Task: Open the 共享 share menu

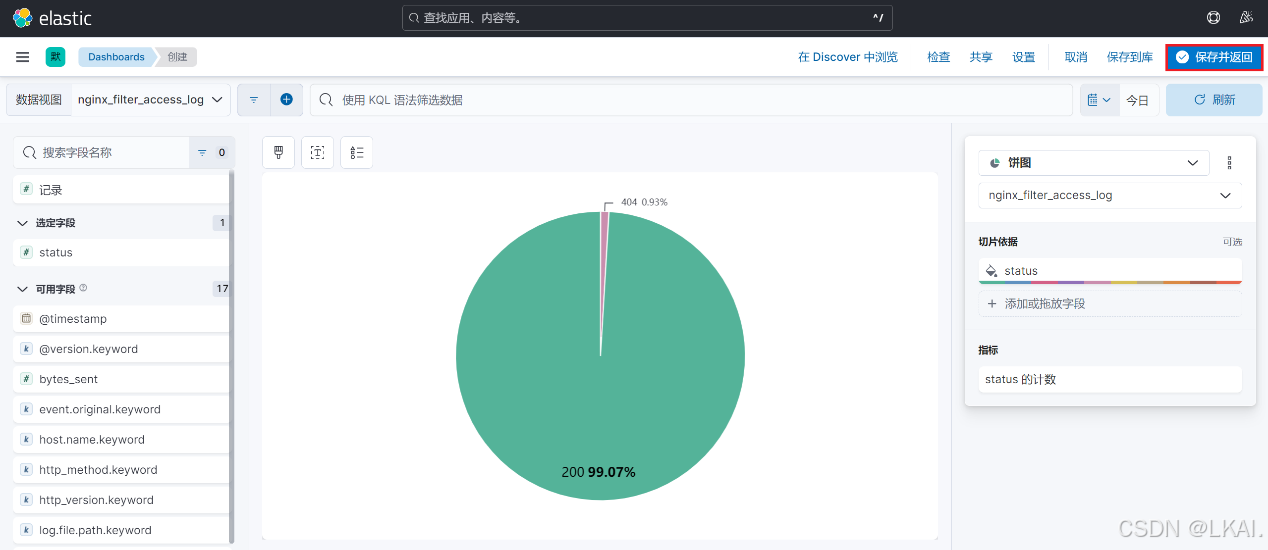Action: [981, 57]
